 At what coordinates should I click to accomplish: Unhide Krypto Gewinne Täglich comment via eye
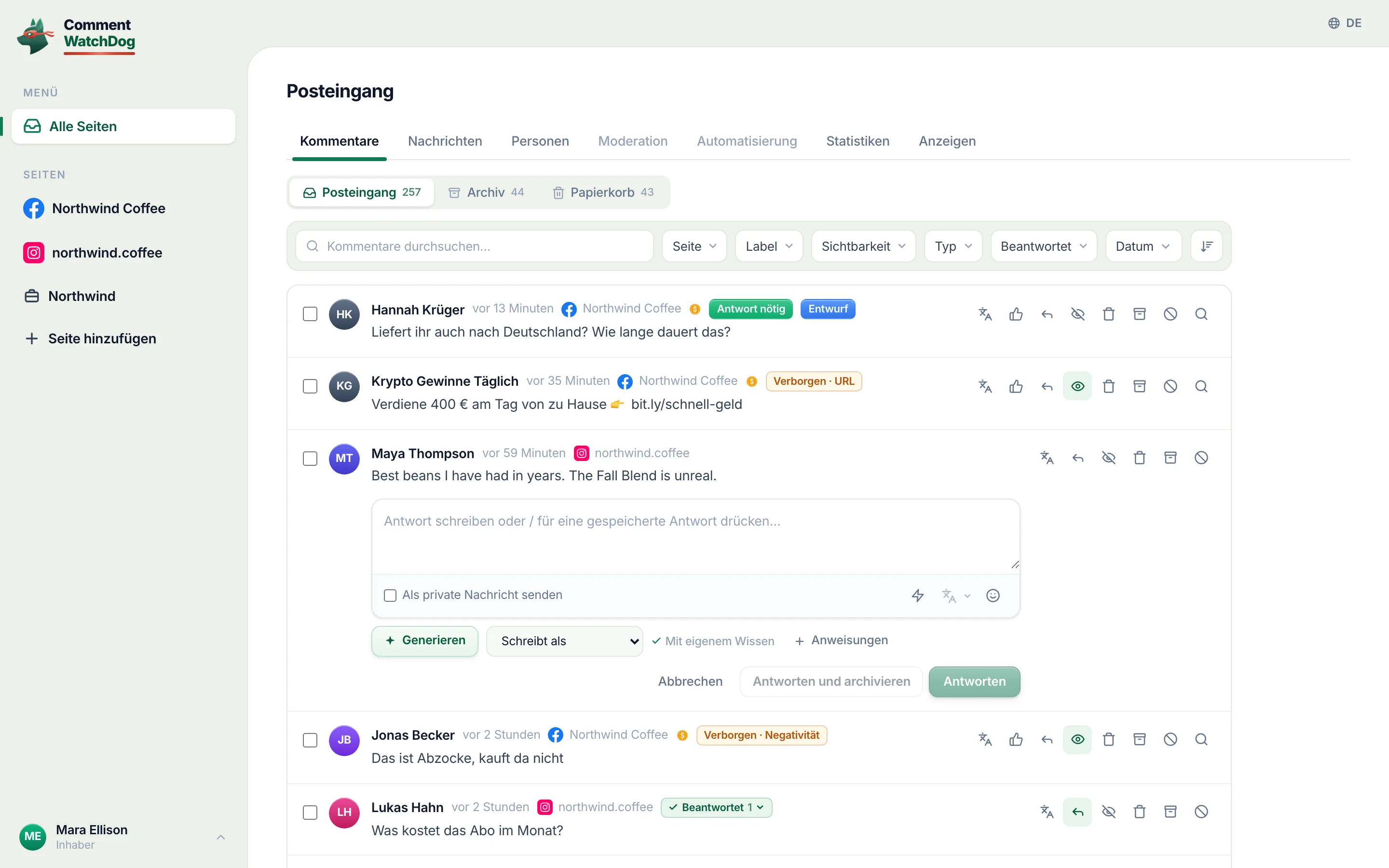pyautogui.click(x=1077, y=386)
